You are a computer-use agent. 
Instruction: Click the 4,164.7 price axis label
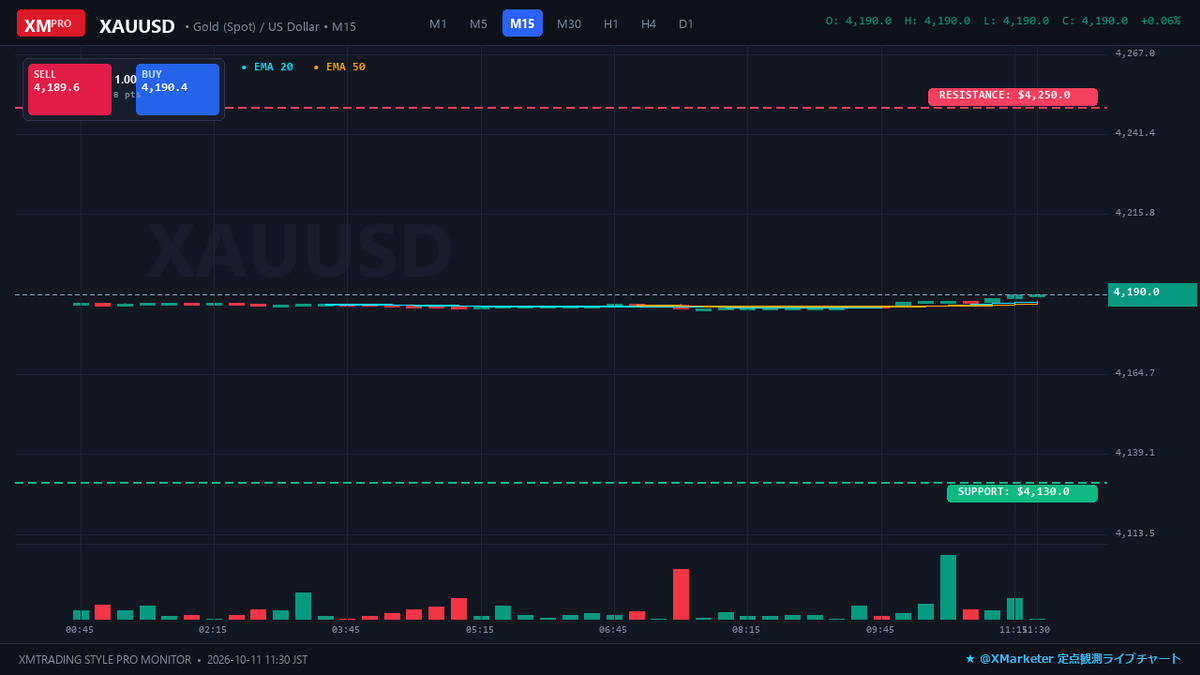1135,373
